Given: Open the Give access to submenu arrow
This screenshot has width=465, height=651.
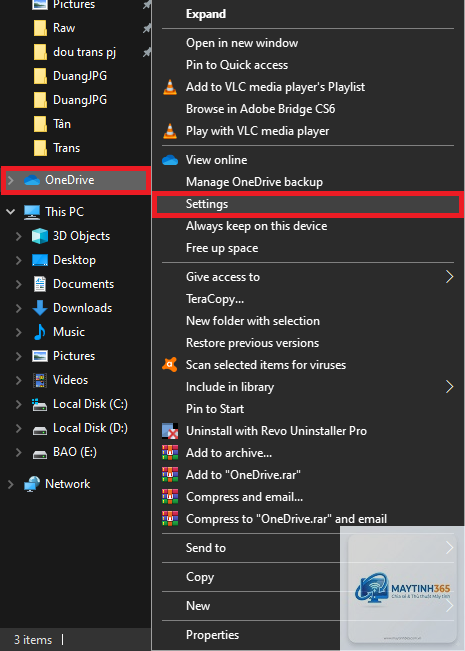Looking at the screenshot, I should click(x=449, y=277).
